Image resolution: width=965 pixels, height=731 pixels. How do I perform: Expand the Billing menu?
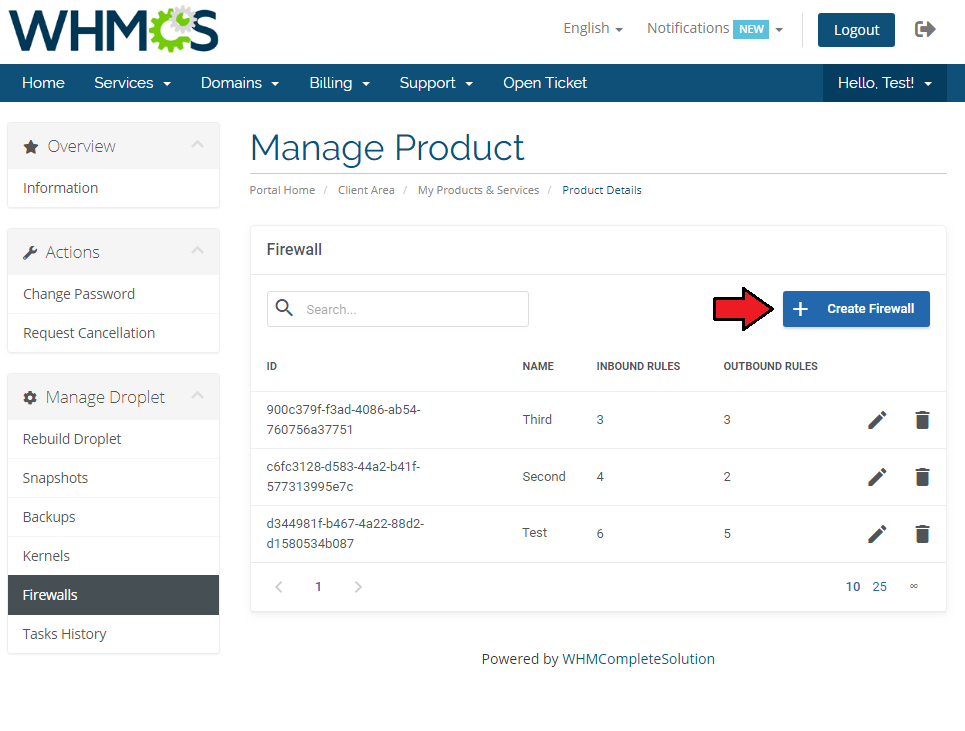[340, 83]
